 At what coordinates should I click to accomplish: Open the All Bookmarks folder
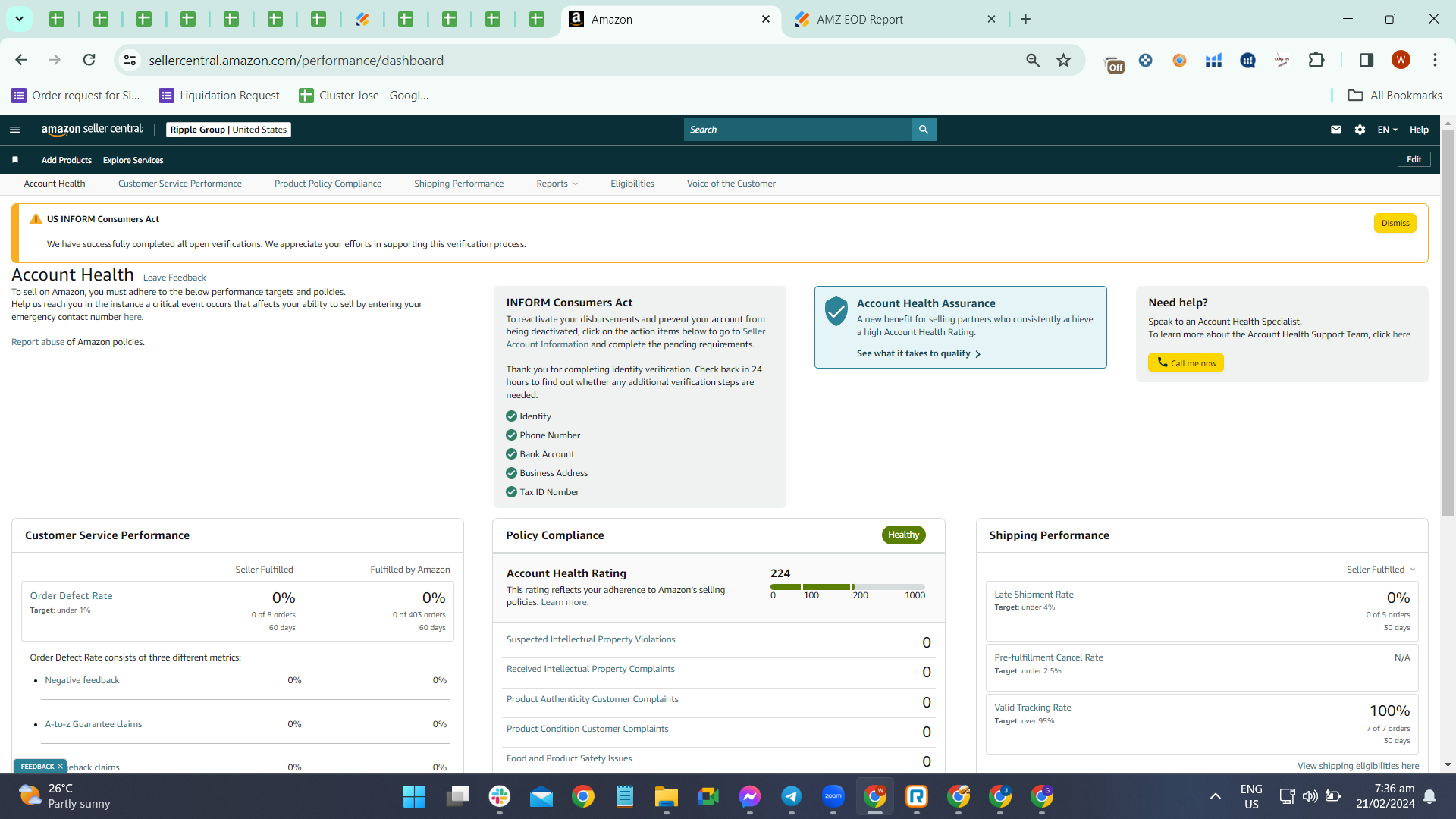pos(1395,95)
